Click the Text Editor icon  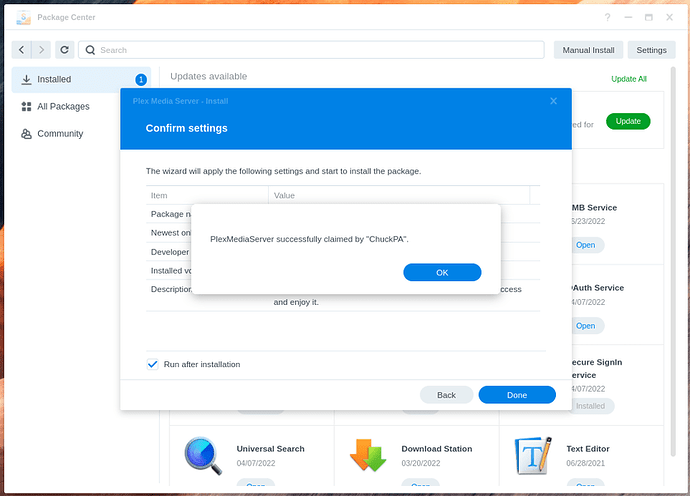click(533, 456)
